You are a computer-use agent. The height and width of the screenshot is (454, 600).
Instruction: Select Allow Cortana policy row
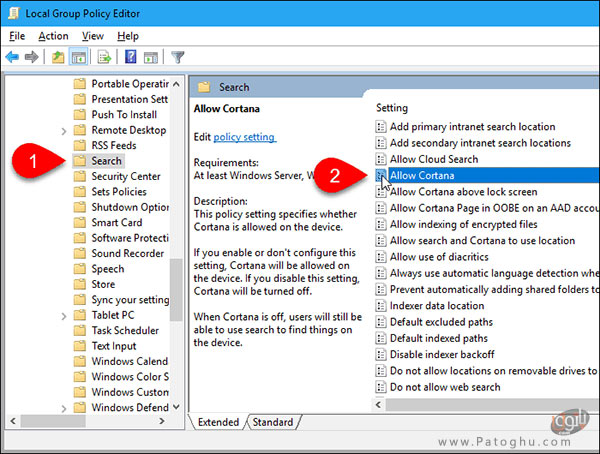click(x=488, y=175)
